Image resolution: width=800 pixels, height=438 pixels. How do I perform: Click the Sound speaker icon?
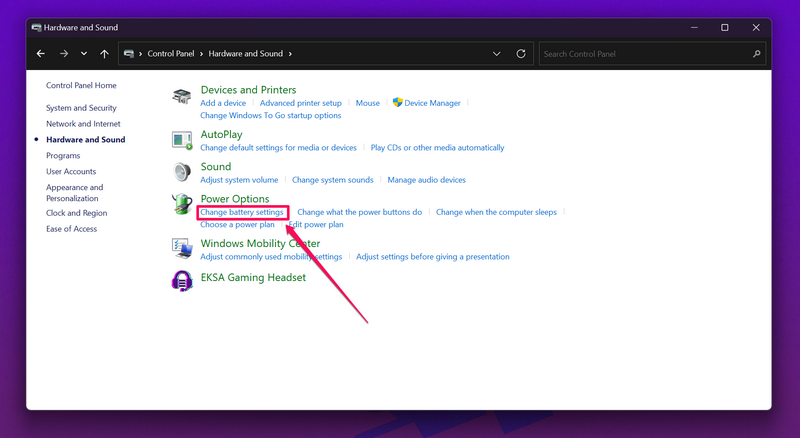182,172
